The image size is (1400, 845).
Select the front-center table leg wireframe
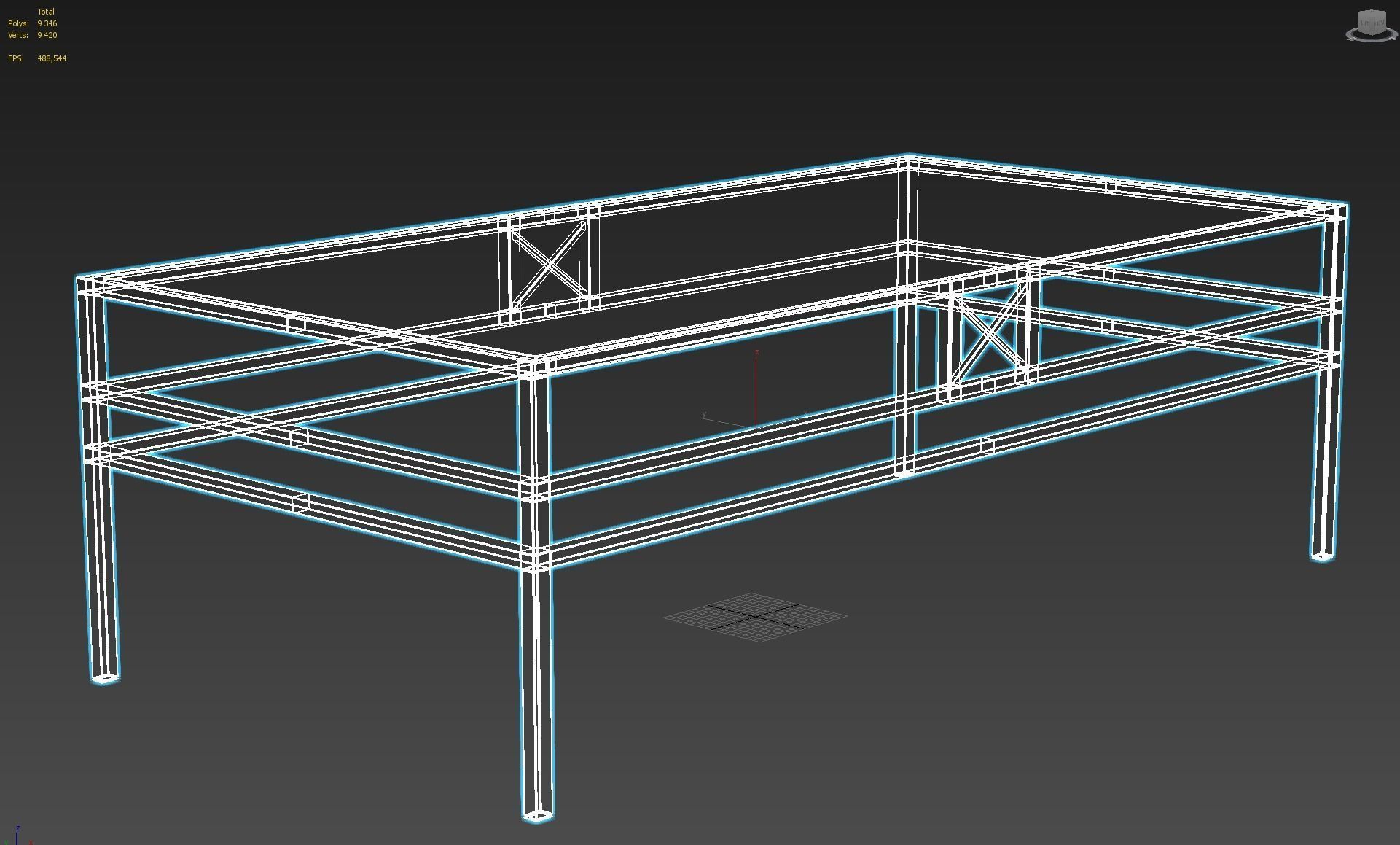(x=536, y=591)
